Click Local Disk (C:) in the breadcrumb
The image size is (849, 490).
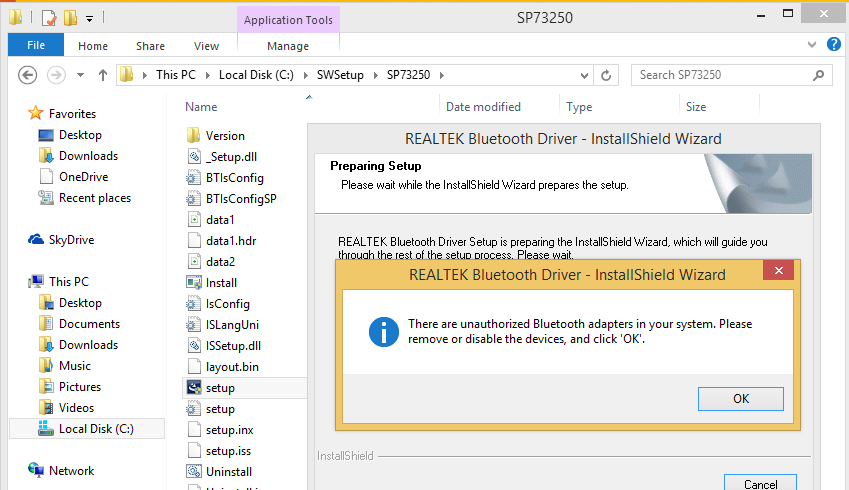(256, 75)
